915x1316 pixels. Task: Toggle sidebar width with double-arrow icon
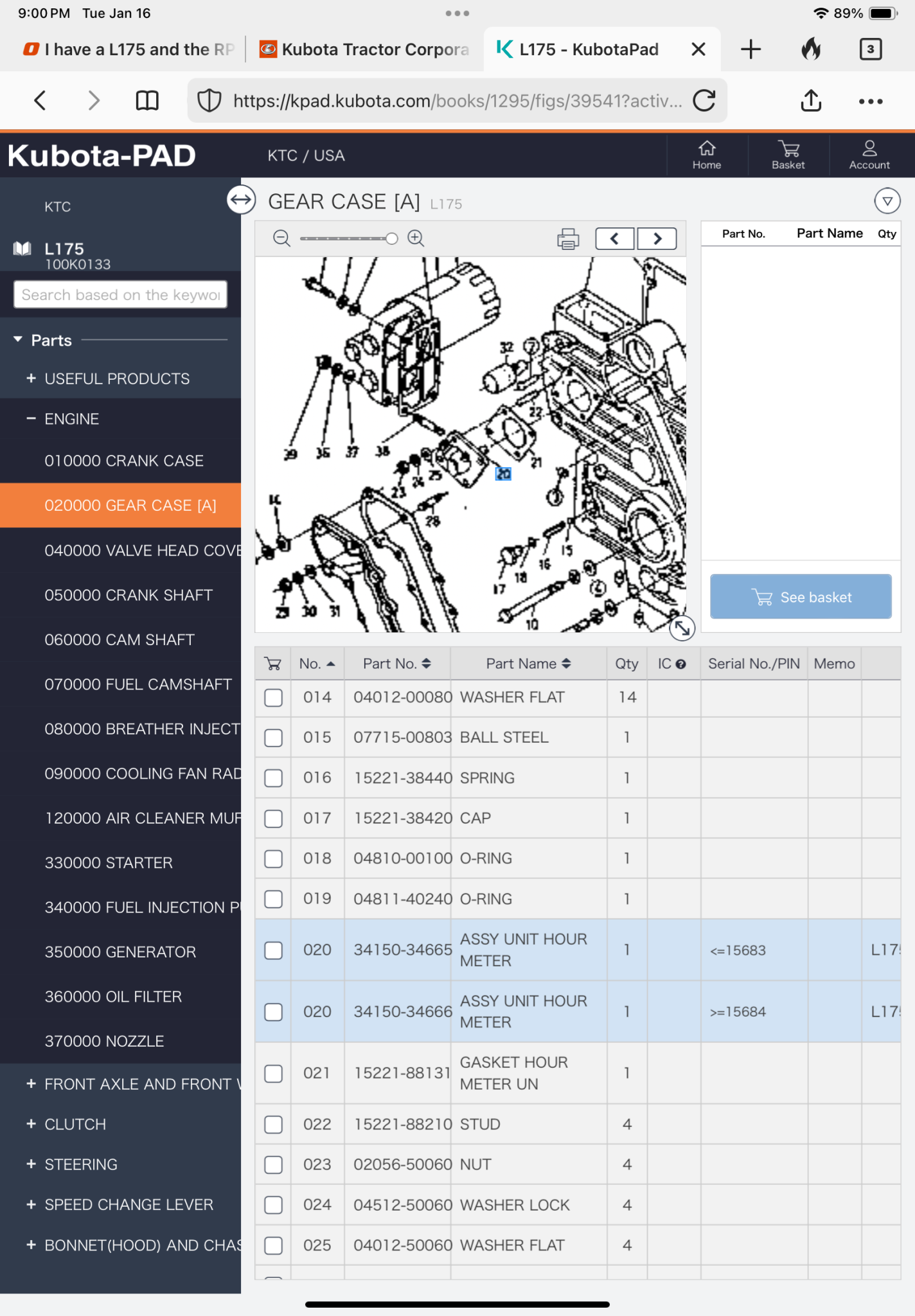(241, 200)
